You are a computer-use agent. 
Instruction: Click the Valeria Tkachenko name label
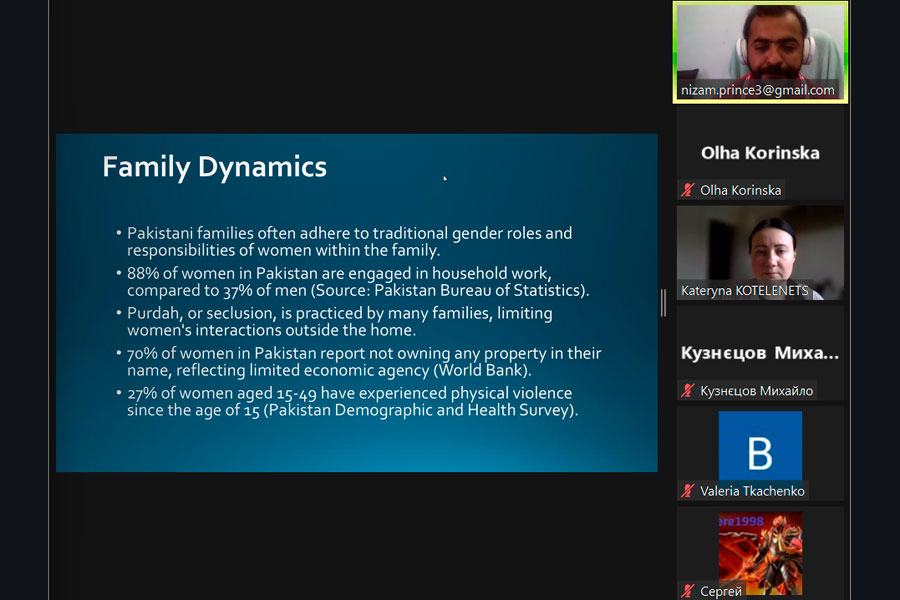click(x=752, y=490)
